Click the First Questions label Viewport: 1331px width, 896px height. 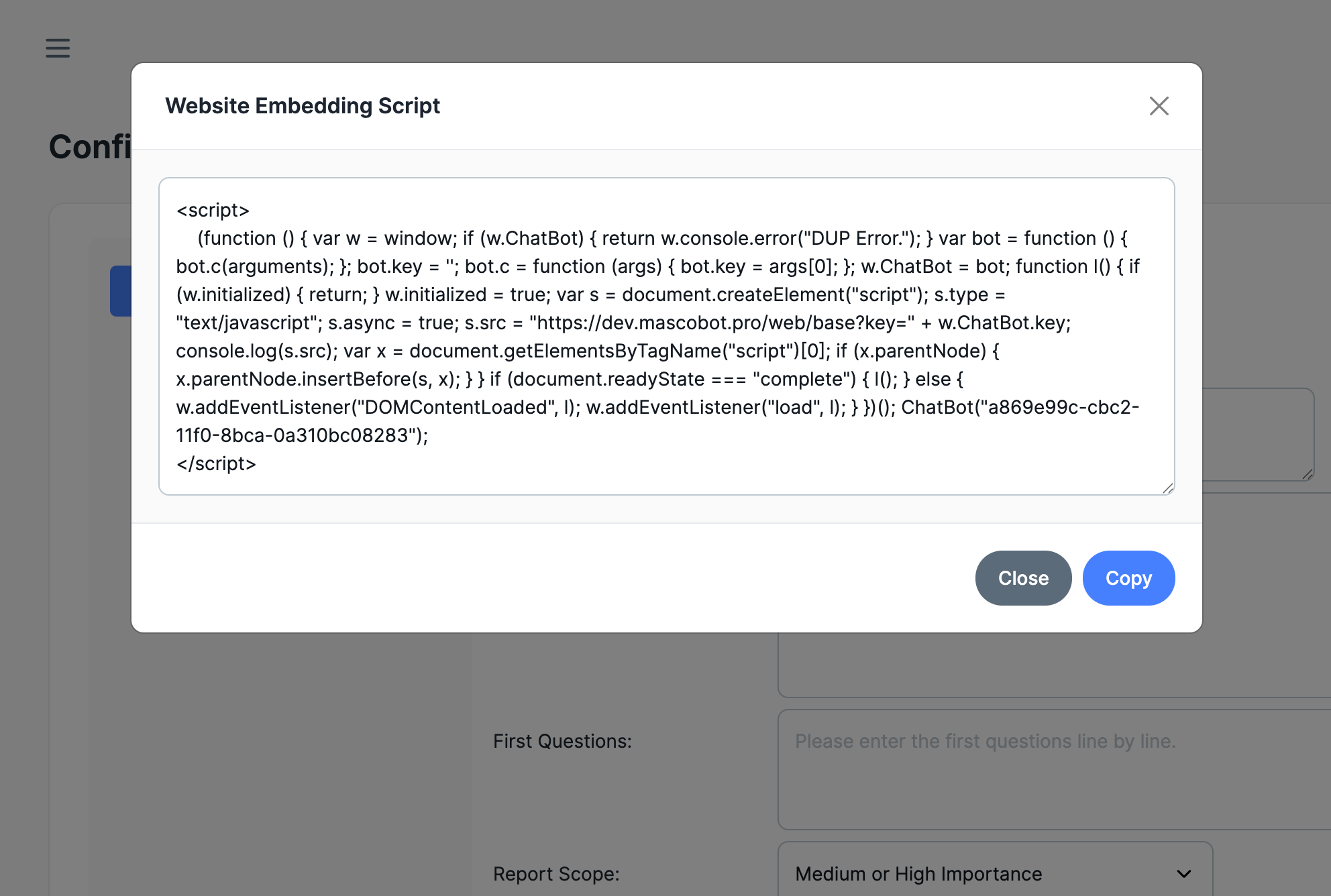562,741
